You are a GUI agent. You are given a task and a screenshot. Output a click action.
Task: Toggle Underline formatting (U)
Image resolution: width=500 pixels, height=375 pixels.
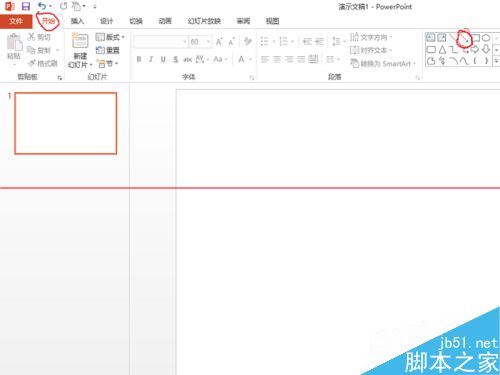click(x=163, y=59)
